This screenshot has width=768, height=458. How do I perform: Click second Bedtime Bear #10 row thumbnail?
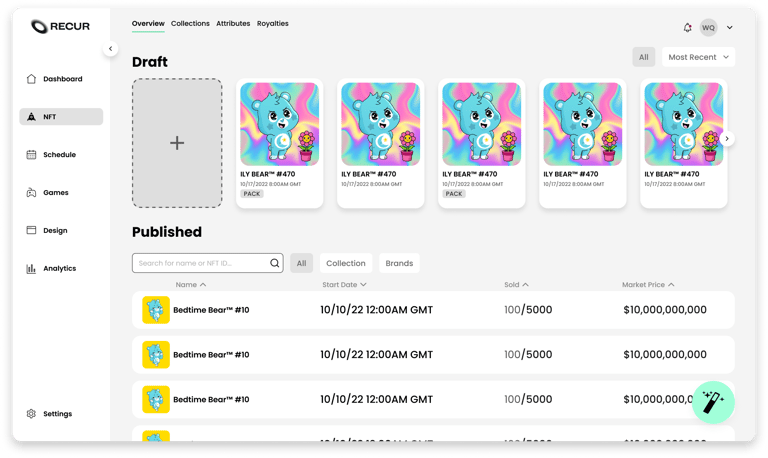pyautogui.click(x=156, y=355)
